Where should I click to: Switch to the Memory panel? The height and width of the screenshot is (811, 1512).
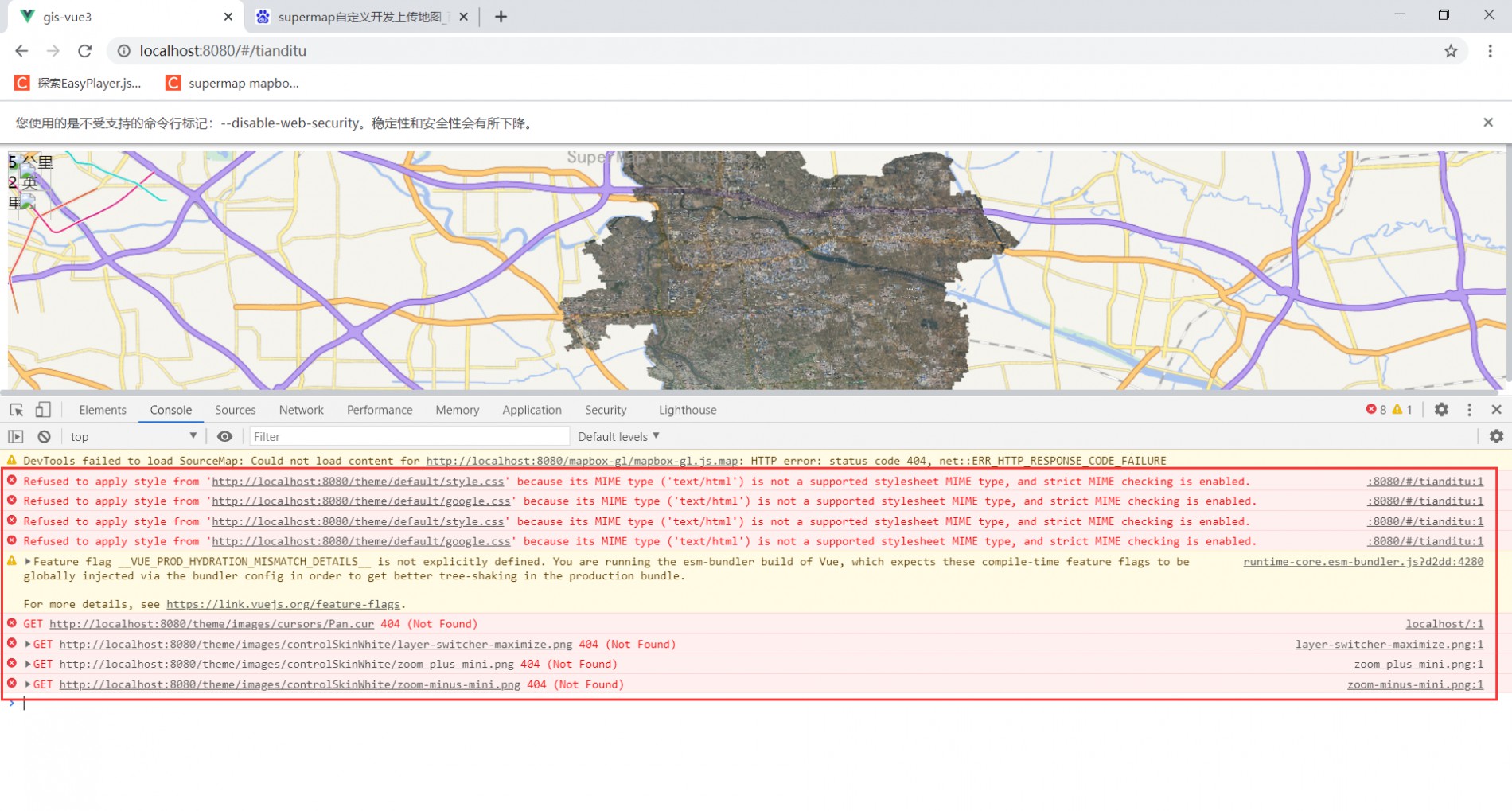coord(458,410)
